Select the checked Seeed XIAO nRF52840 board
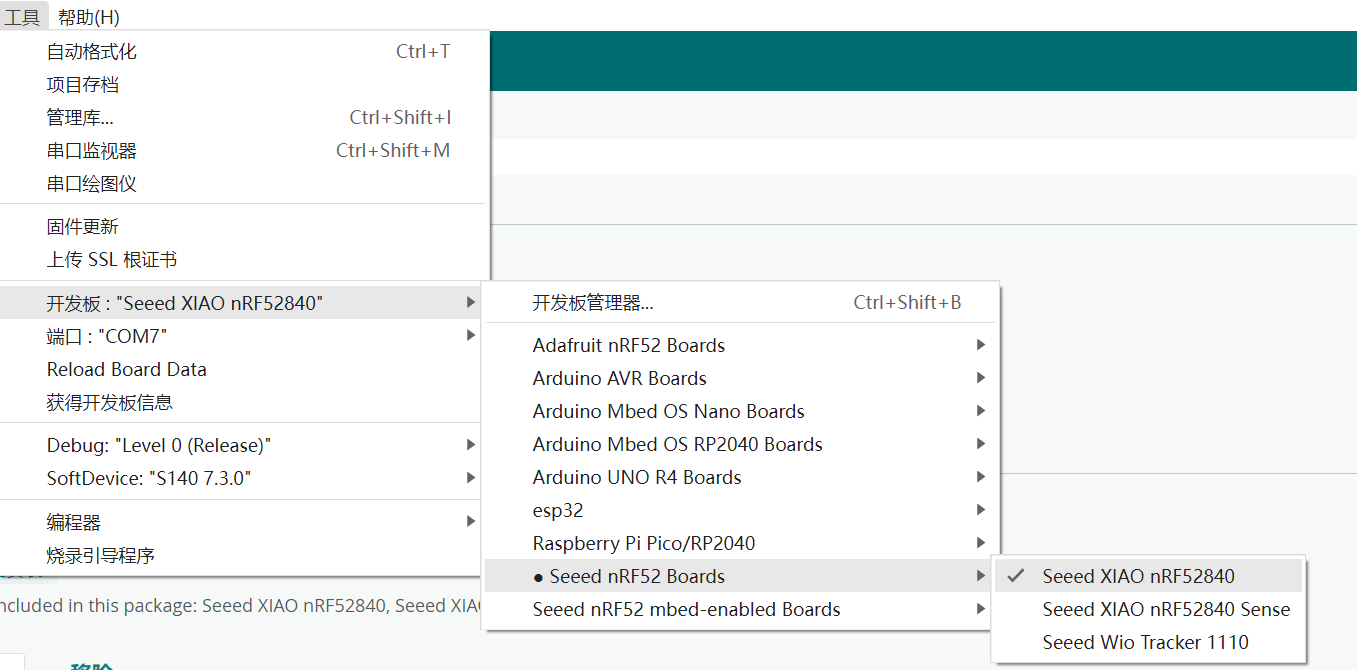The height and width of the screenshot is (670, 1357). coord(1148,577)
